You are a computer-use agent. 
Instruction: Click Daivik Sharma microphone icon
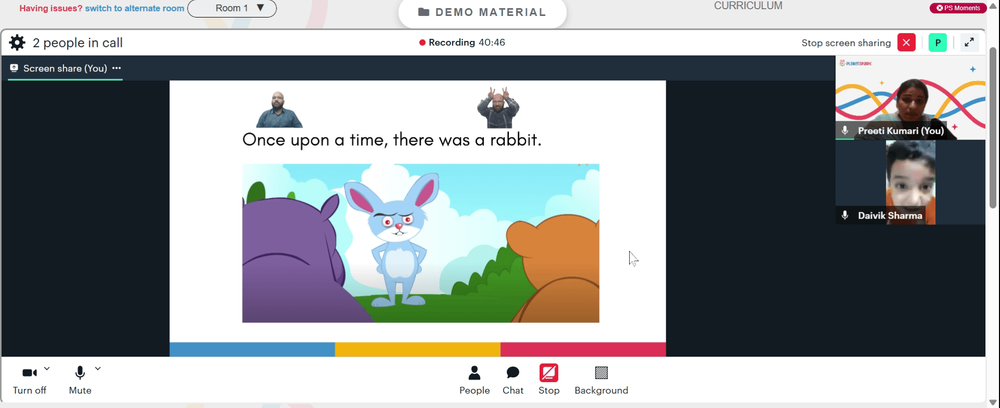845,215
